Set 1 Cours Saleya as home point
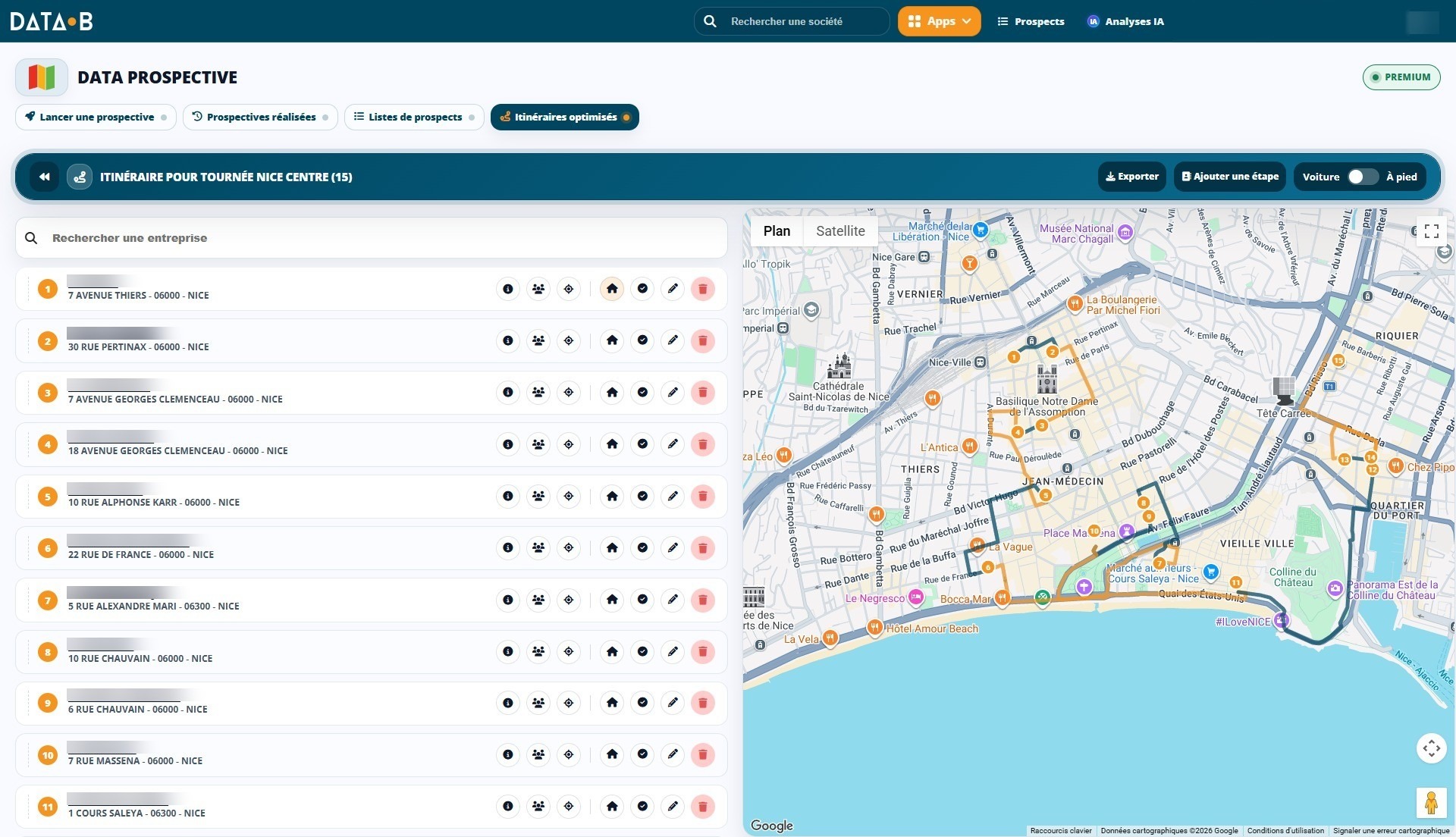Screen dimensions: 1456x837 tap(612, 807)
